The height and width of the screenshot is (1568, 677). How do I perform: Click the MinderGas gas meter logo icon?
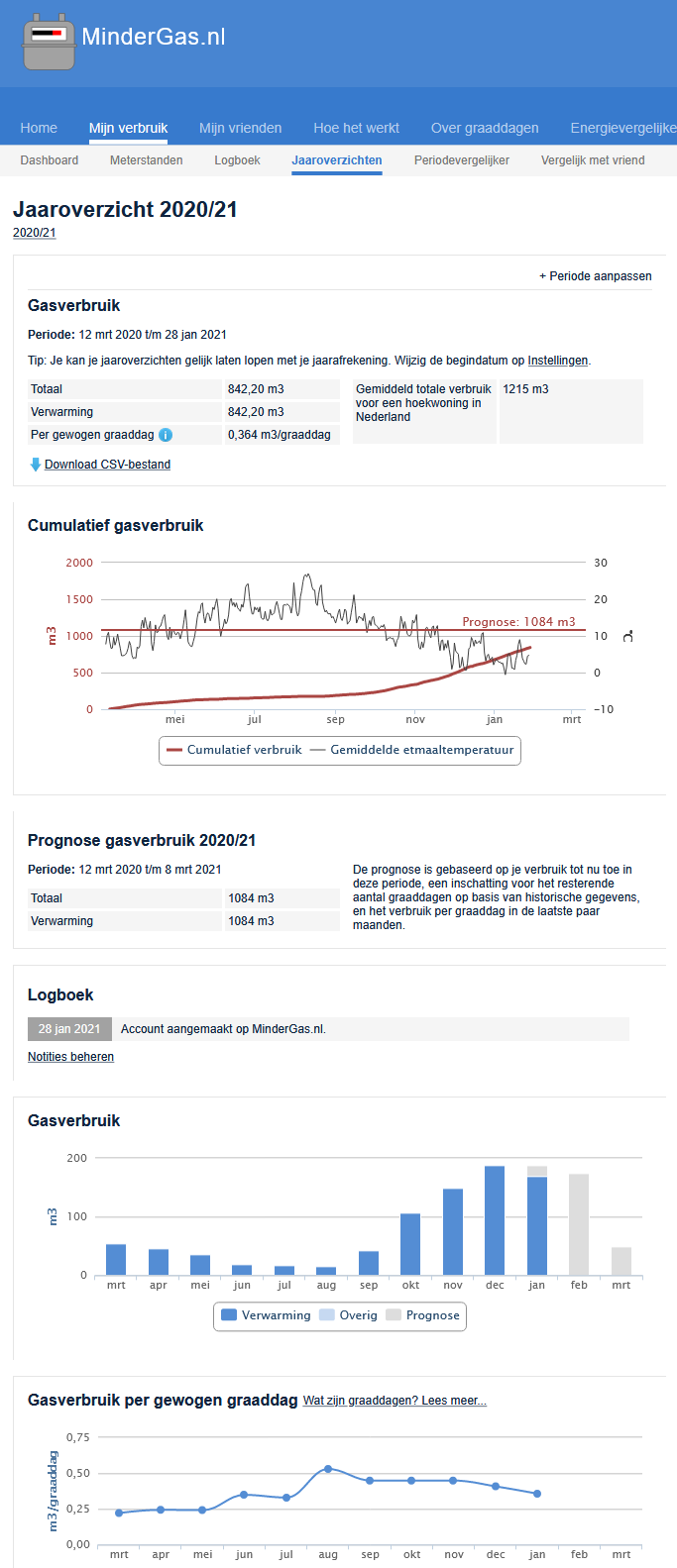click(49, 41)
